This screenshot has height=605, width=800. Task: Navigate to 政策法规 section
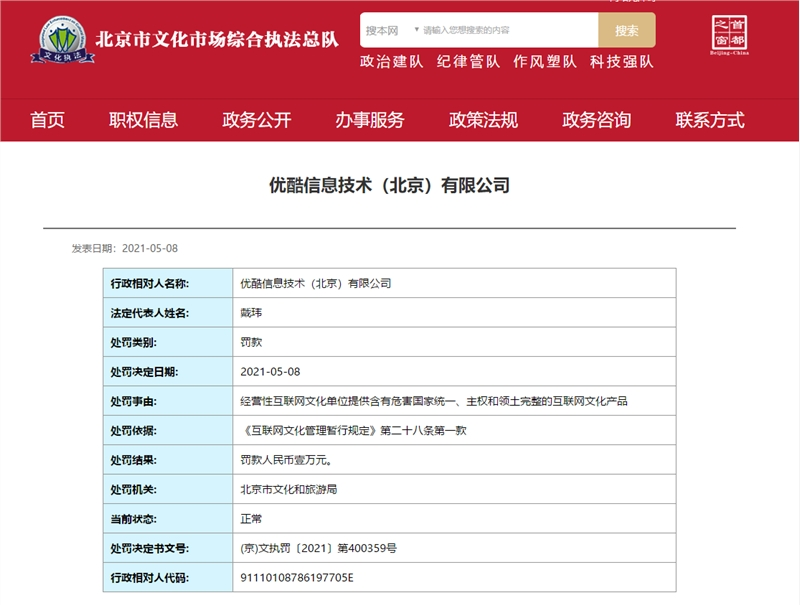(483, 120)
